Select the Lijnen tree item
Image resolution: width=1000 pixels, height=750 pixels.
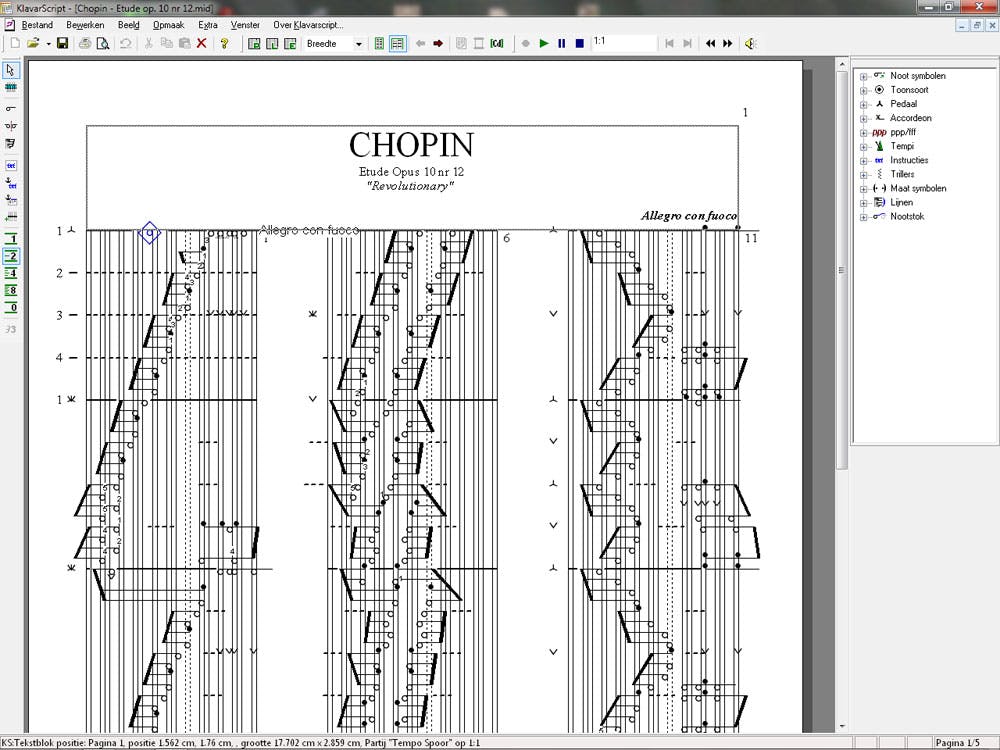pos(901,202)
